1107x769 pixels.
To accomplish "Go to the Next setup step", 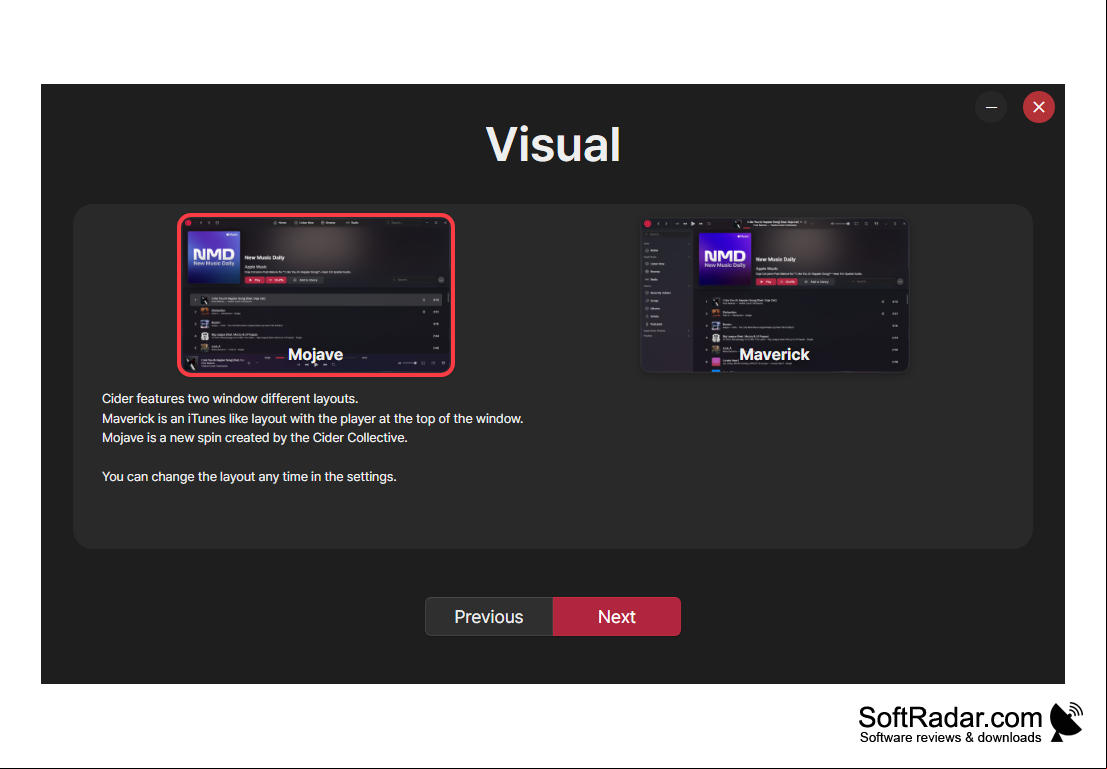I will [616, 616].
